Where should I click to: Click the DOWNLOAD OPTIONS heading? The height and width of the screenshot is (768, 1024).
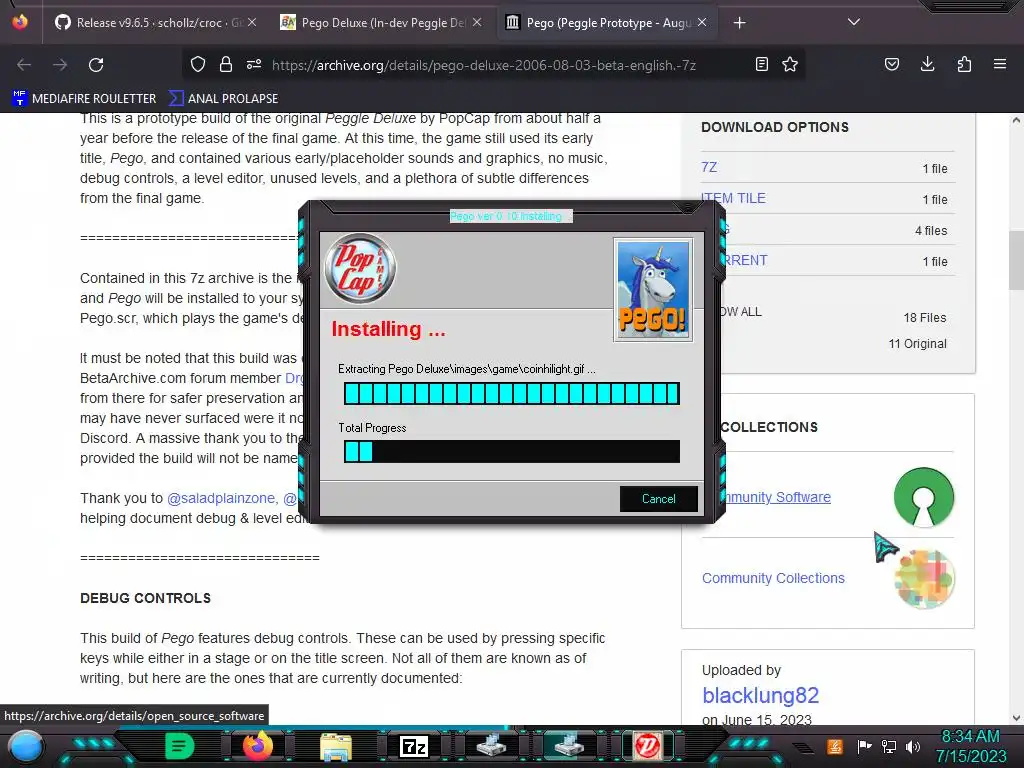(x=775, y=127)
